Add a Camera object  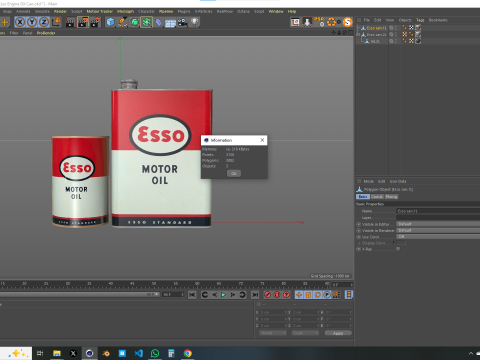click(182, 22)
